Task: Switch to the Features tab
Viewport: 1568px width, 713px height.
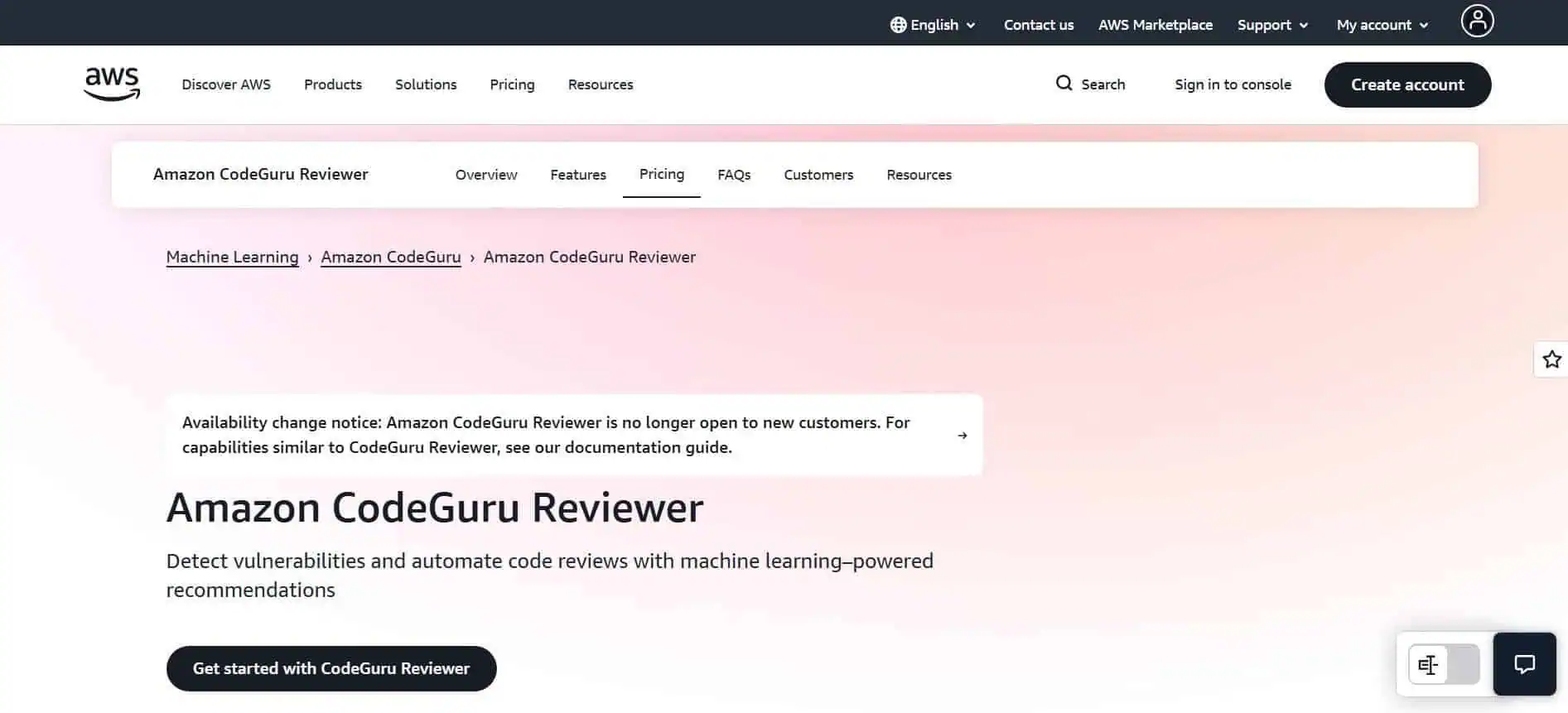Action: point(578,175)
